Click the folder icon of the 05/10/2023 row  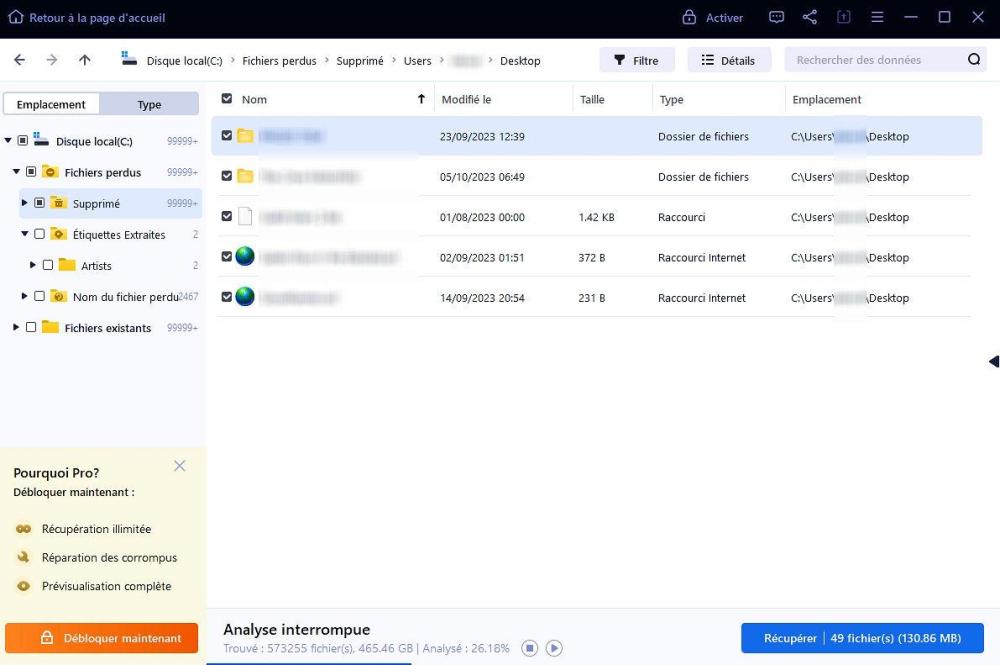[x=245, y=176]
